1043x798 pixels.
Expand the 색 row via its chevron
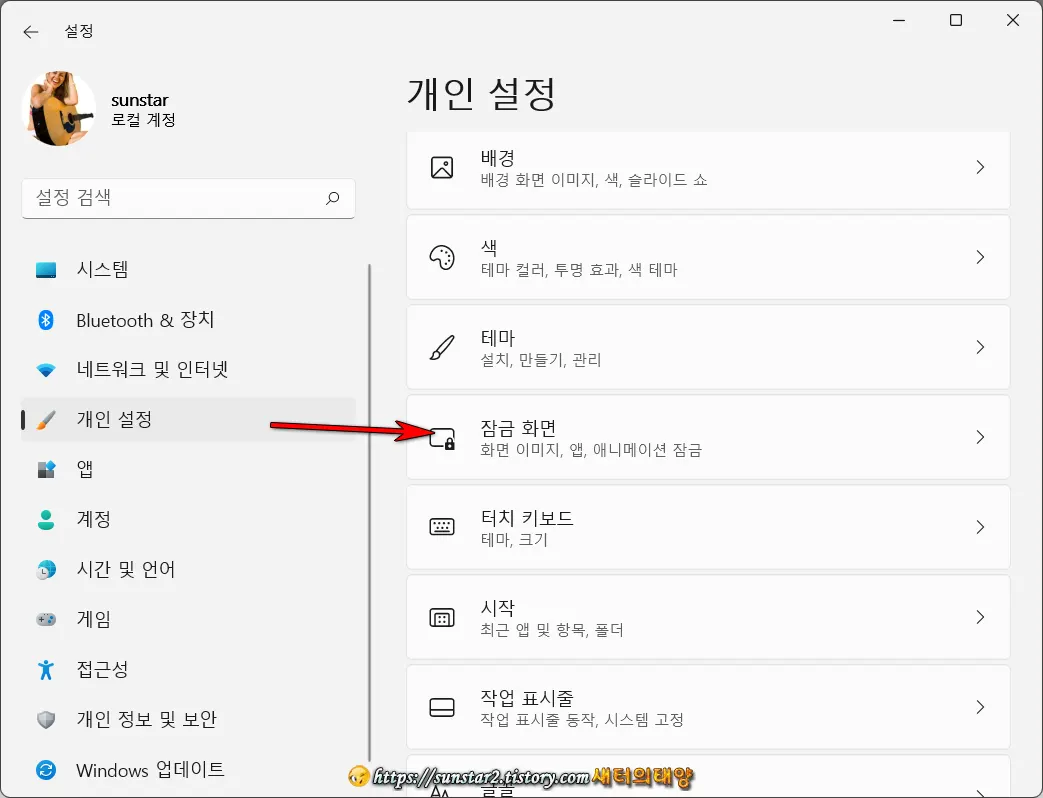(979, 258)
